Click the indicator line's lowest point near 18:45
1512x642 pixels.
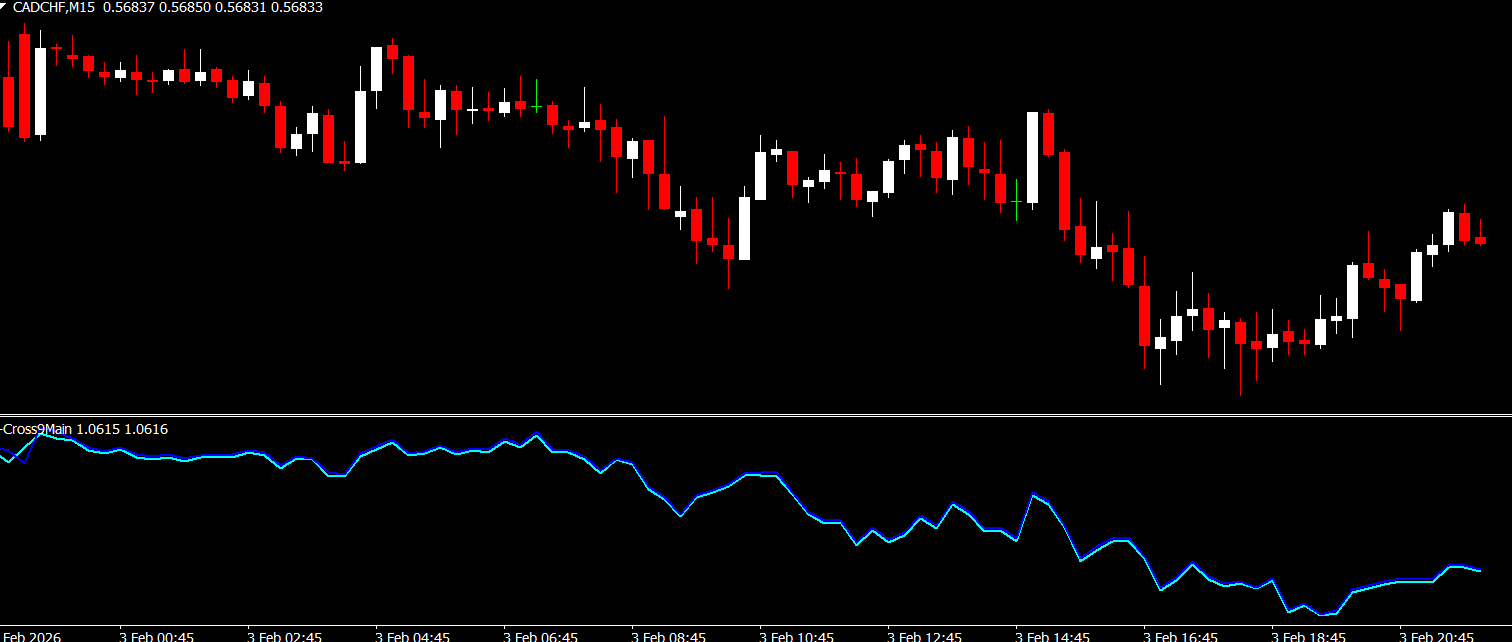point(1322,614)
